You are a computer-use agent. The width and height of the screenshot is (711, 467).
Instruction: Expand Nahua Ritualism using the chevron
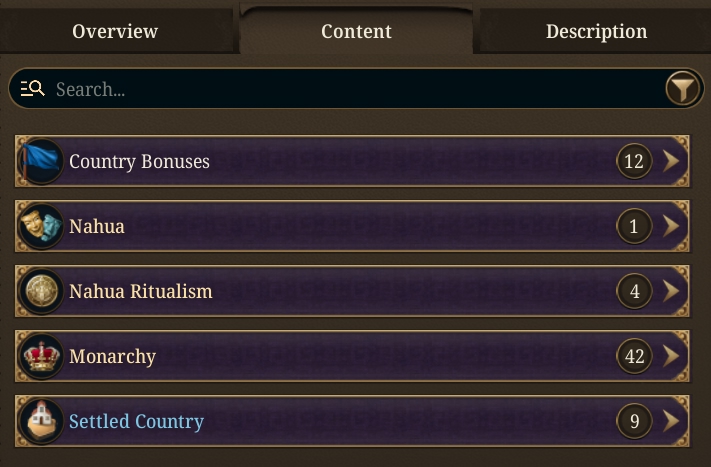[671, 291]
